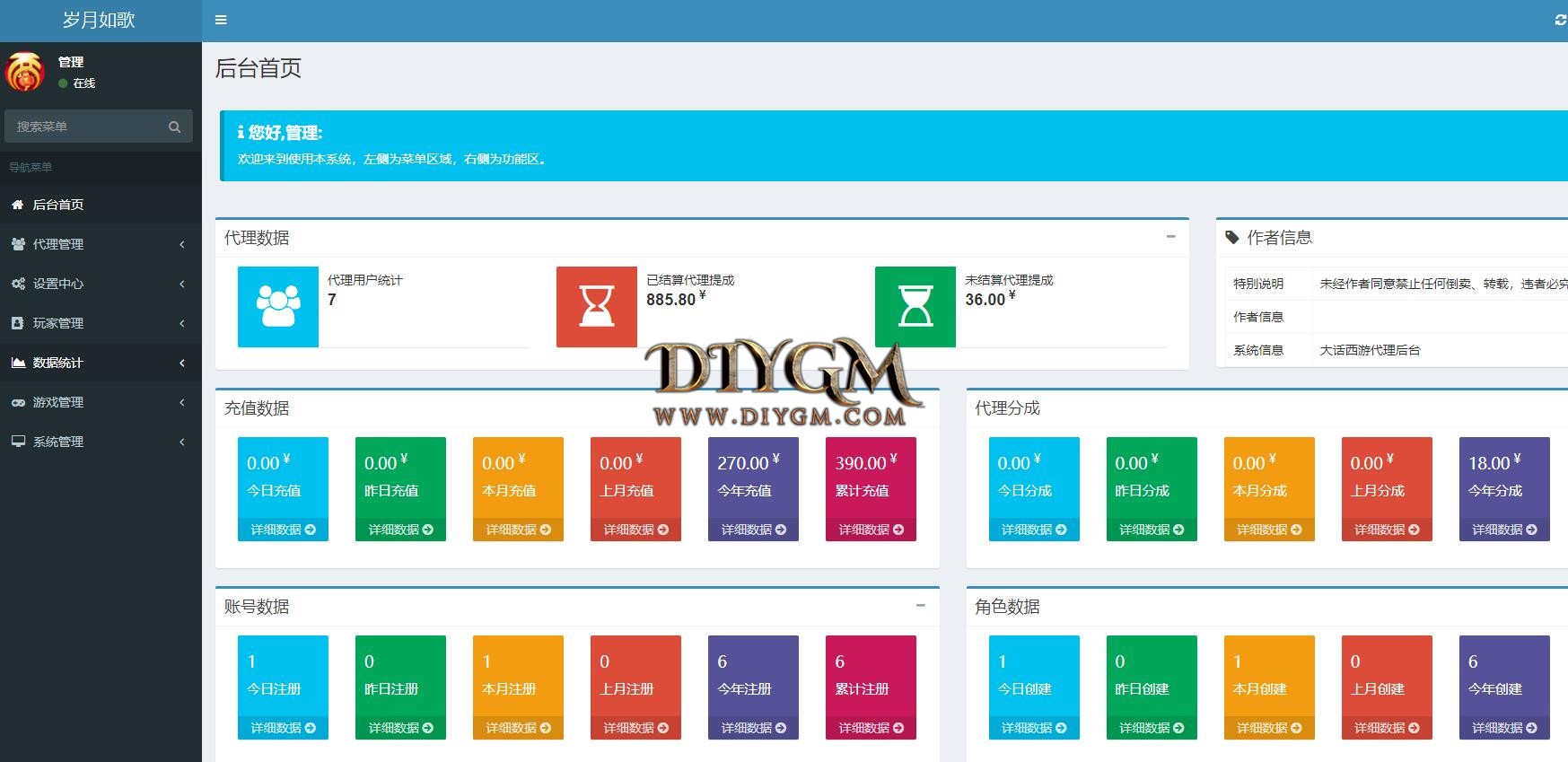1568x762 pixels.
Task: Open 详细数据 for 昨日创建
Action: click(x=1152, y=728)
